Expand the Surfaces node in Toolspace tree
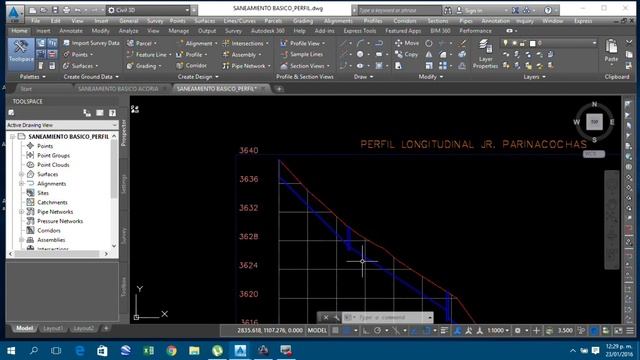This screenshot has height=360, width=640. pos(21,174)
